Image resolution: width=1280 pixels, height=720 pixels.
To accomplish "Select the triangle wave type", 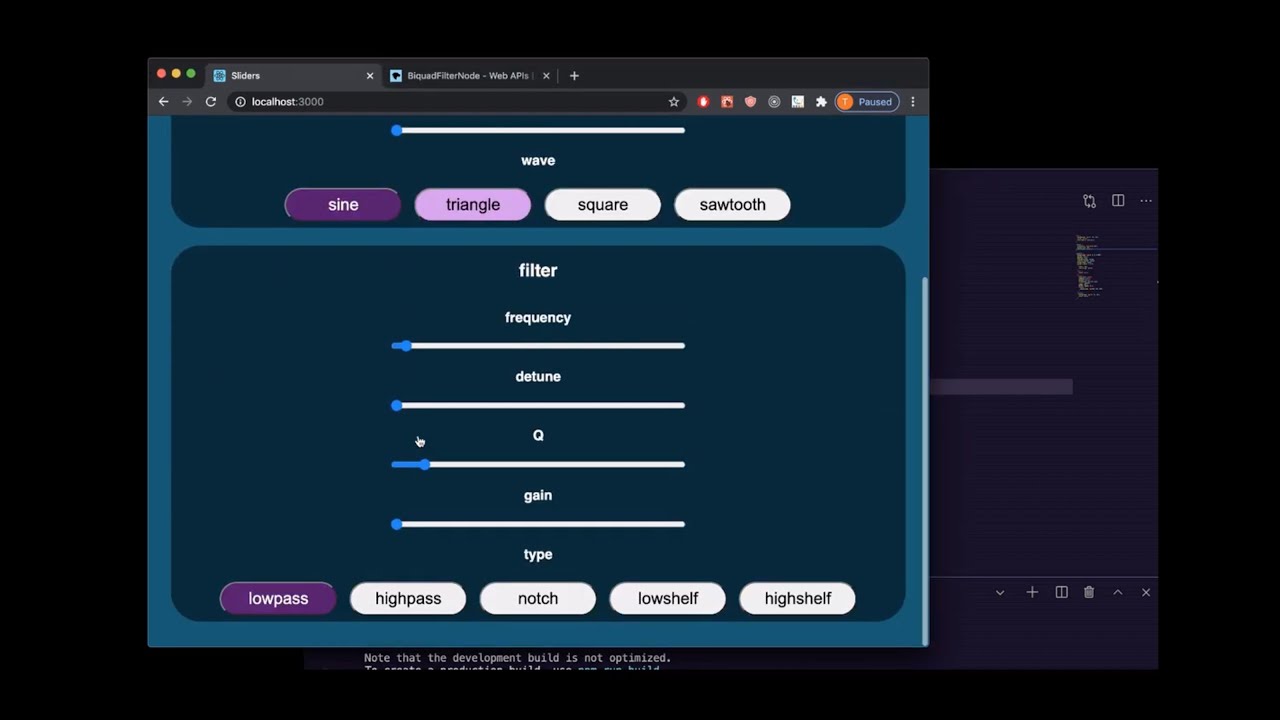I will point(473,204).
